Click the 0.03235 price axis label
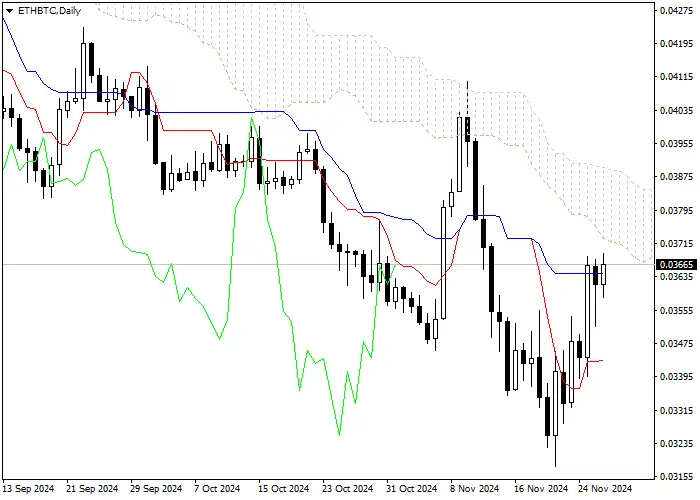 click(x=677, y=443)
